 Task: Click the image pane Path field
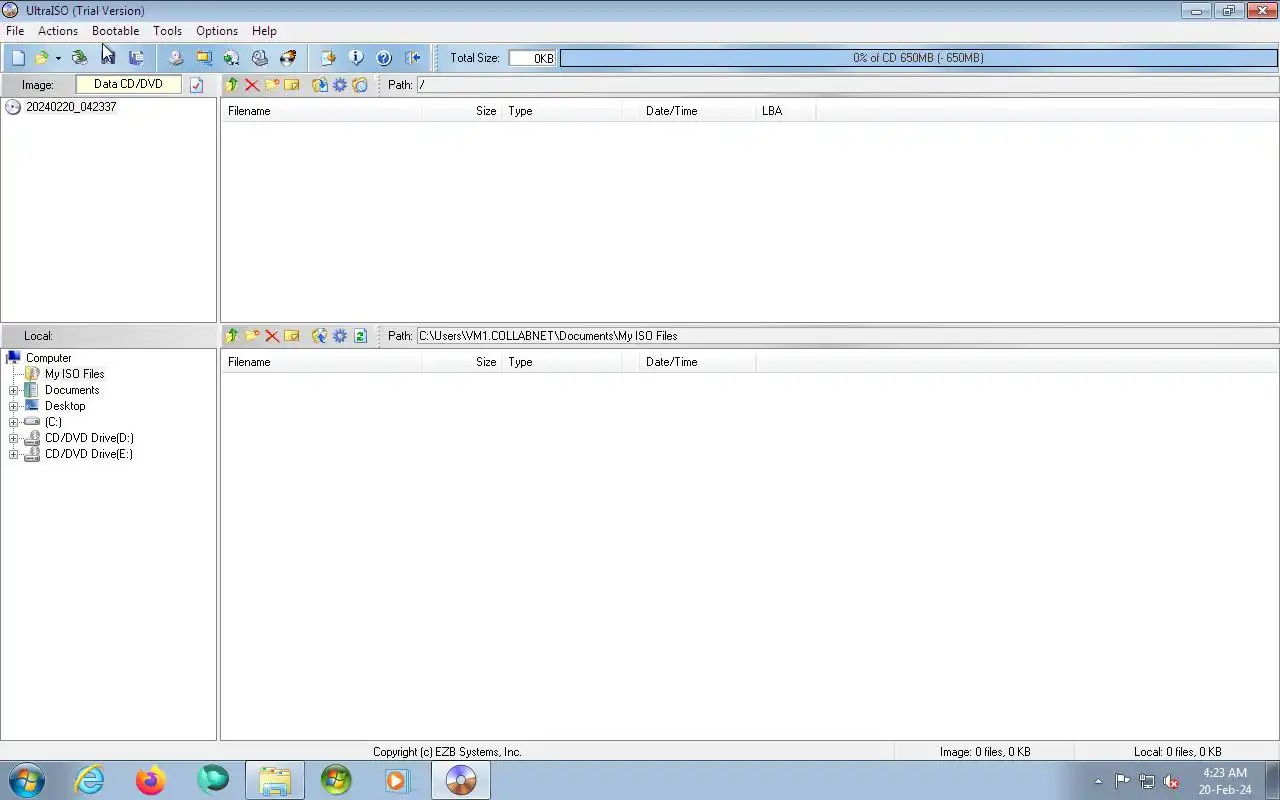pos(847,85)
